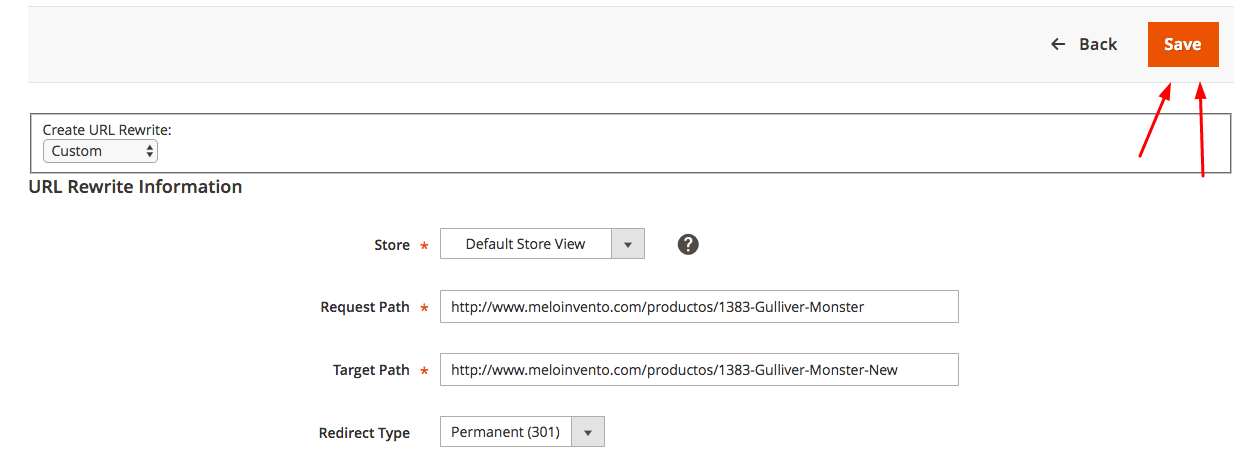The width and height of the screenshot is (1247, 473).
Task: Open the Create URL Rewrite Custom dropdown
Action: coord(100,151)
